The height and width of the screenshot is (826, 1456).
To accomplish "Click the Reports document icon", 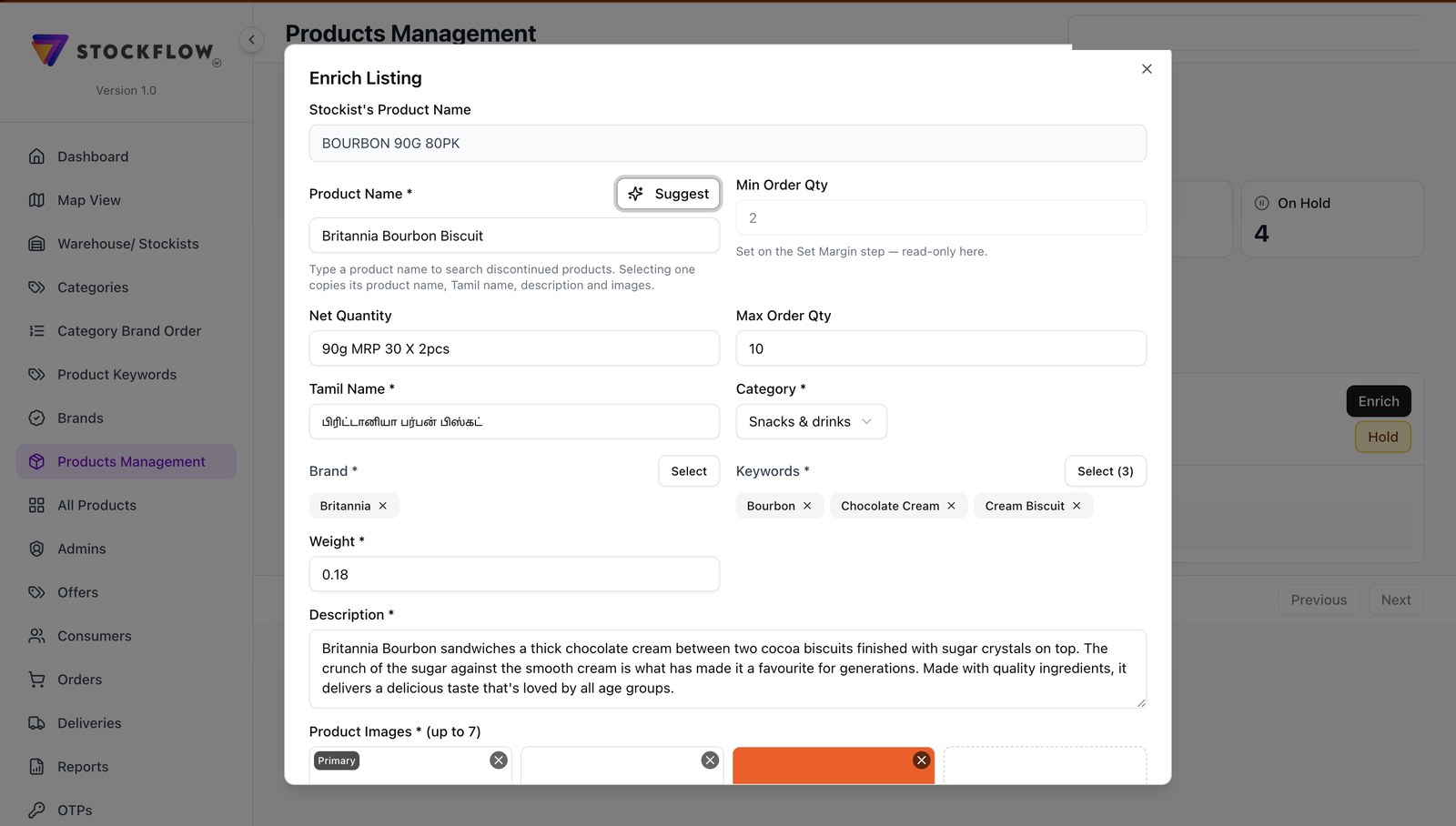I will click(36, 768).
